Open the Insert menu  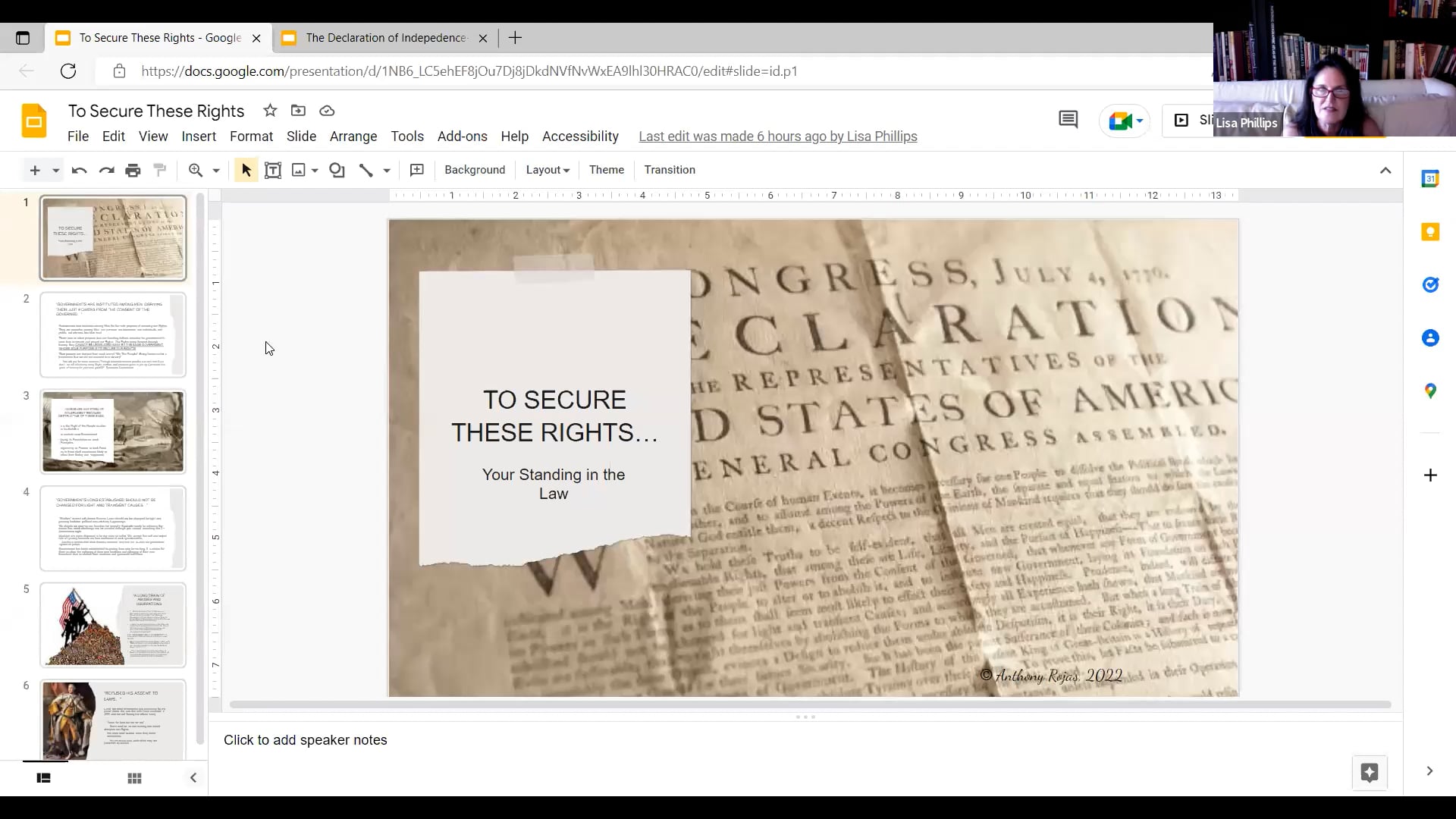click(199, 136)
